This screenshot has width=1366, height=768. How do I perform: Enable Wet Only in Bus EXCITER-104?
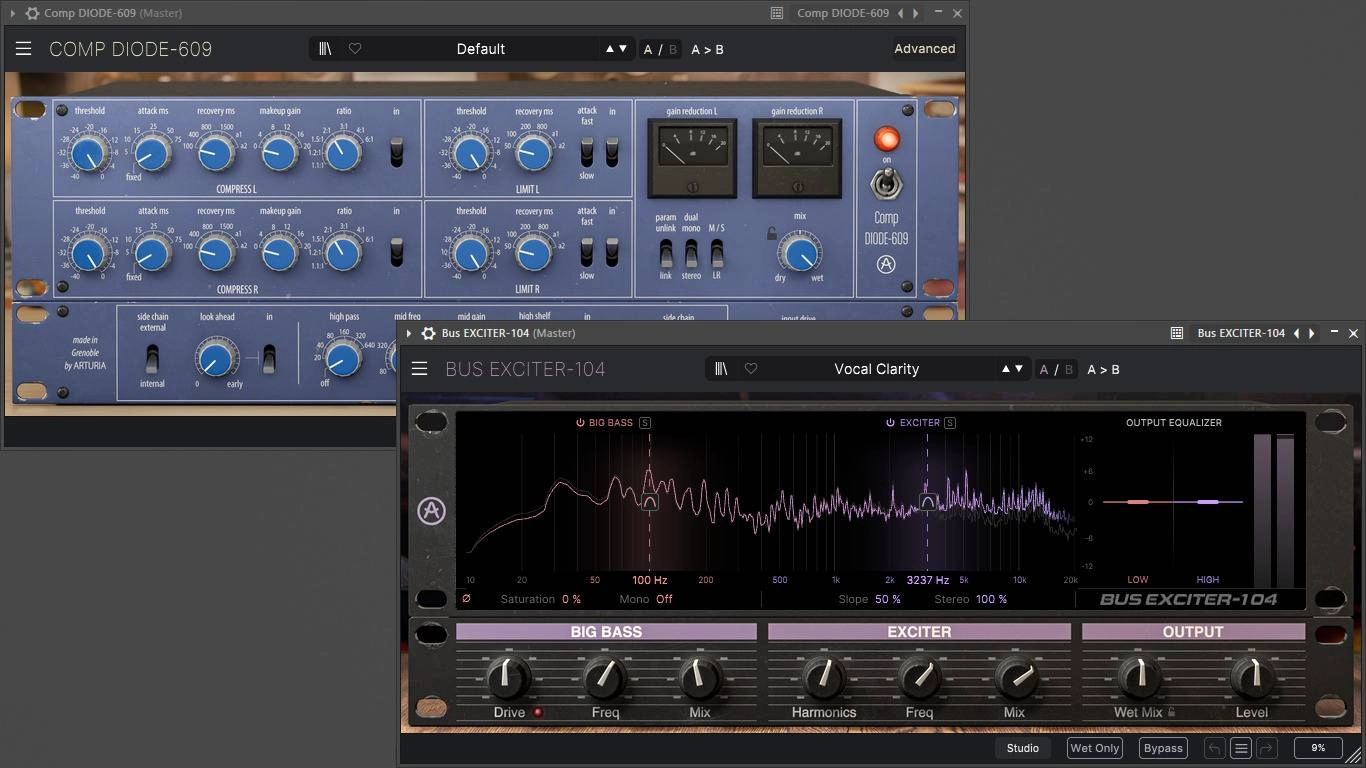pyautogui.click(x=1095, y=748)
